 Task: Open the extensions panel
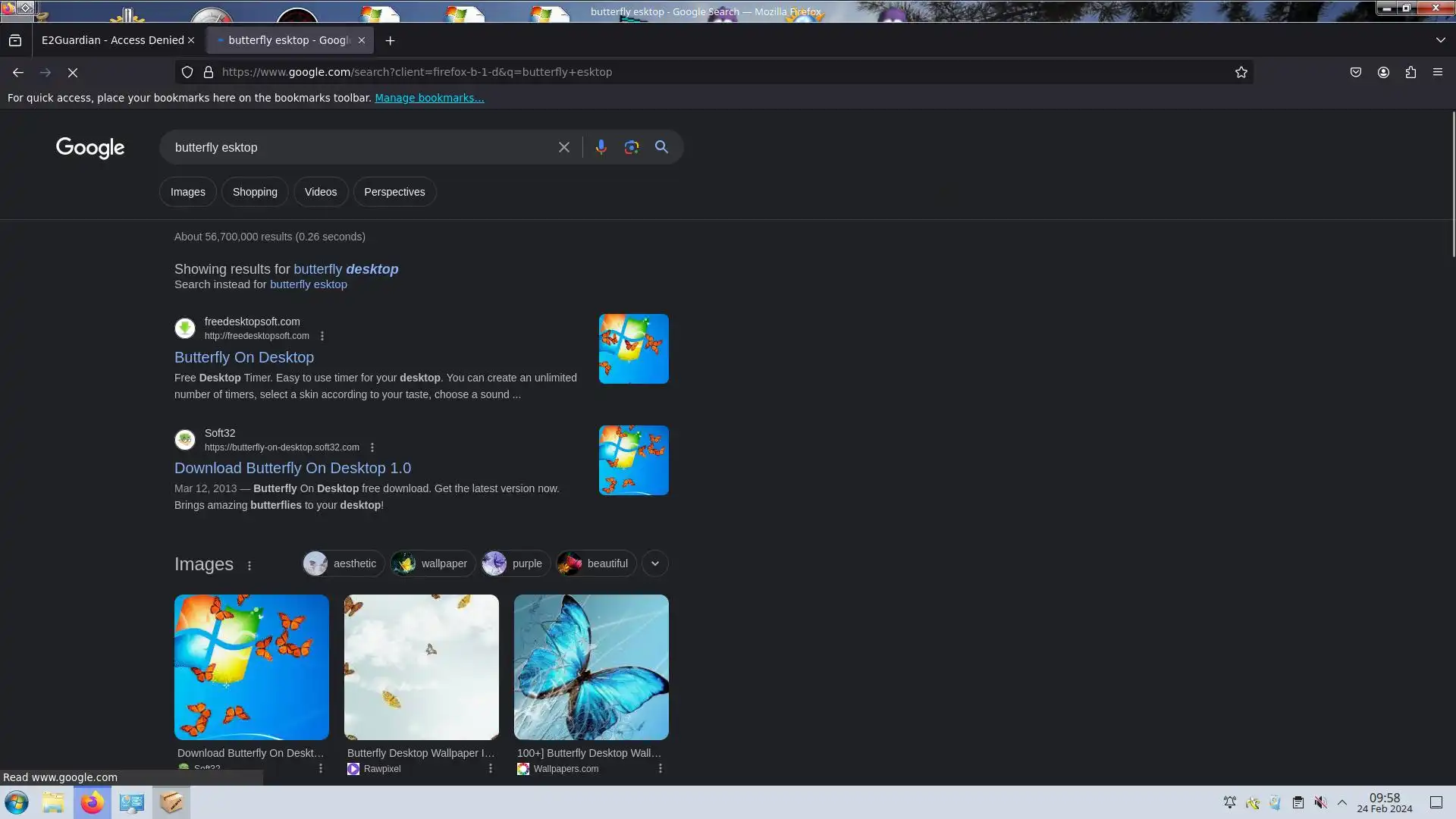(1410, 72)
